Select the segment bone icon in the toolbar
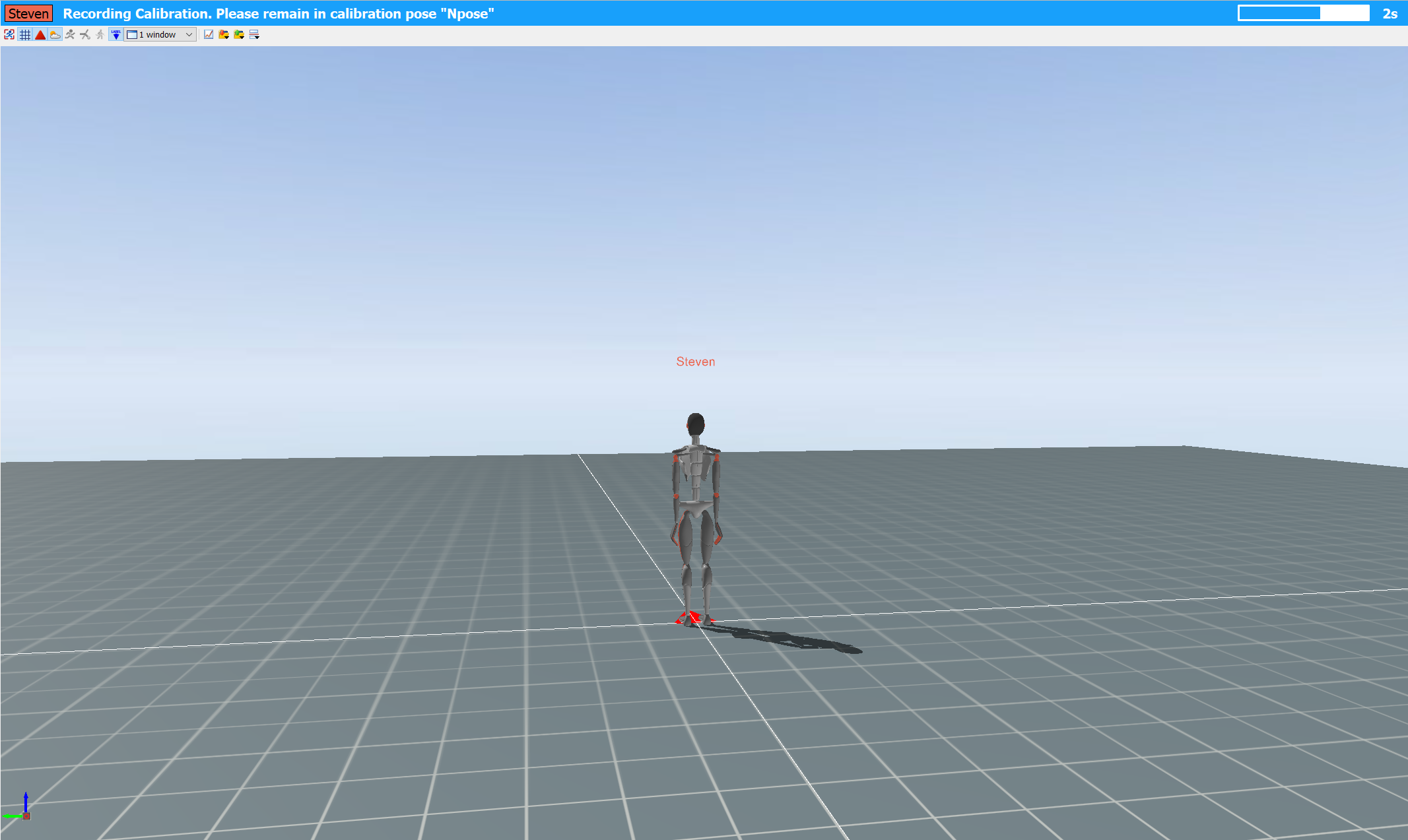Screen dimensions: 1408x840 tap(84, 34)
